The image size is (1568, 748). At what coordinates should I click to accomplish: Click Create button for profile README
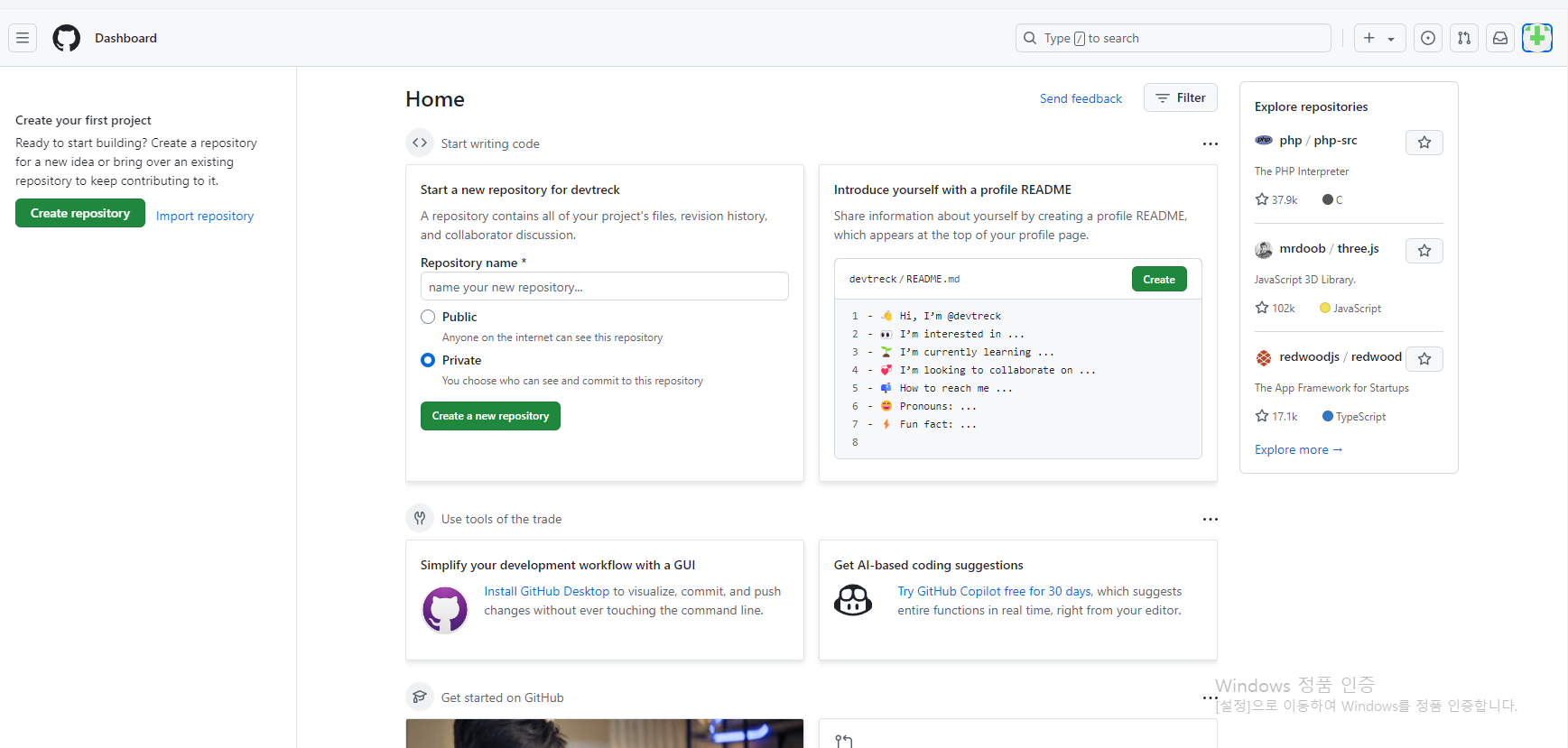click(1159, 279)
